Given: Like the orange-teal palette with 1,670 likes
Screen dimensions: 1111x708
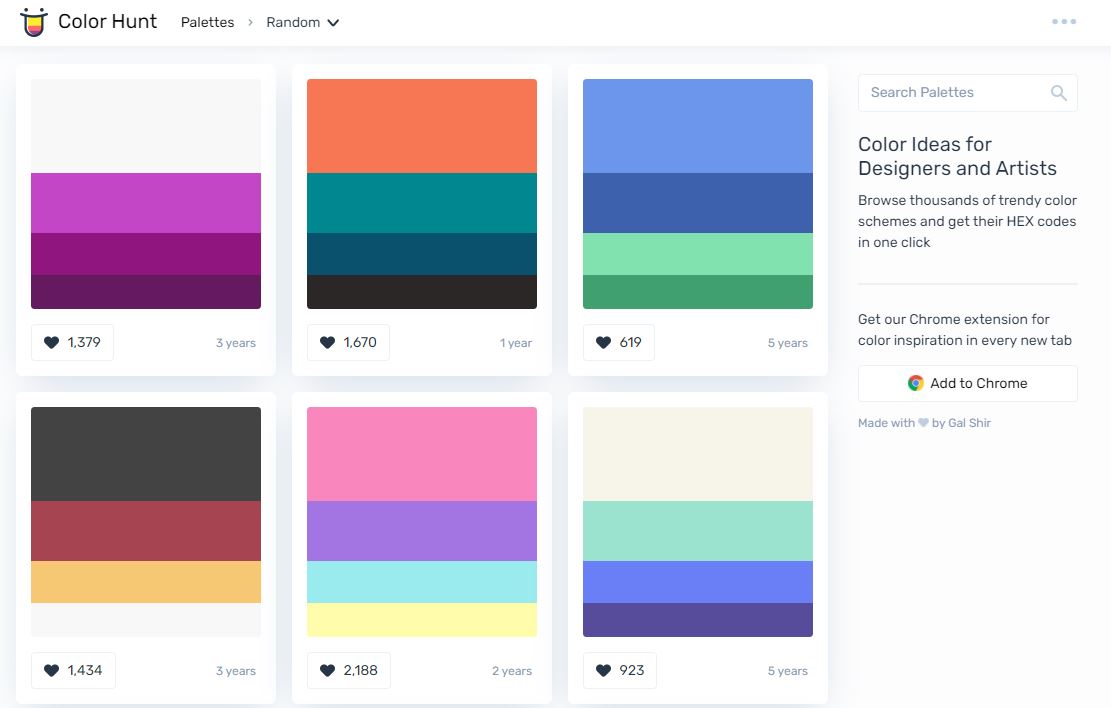Looking at the screenshot, I should pyautogui.click(x=348, y=343).
